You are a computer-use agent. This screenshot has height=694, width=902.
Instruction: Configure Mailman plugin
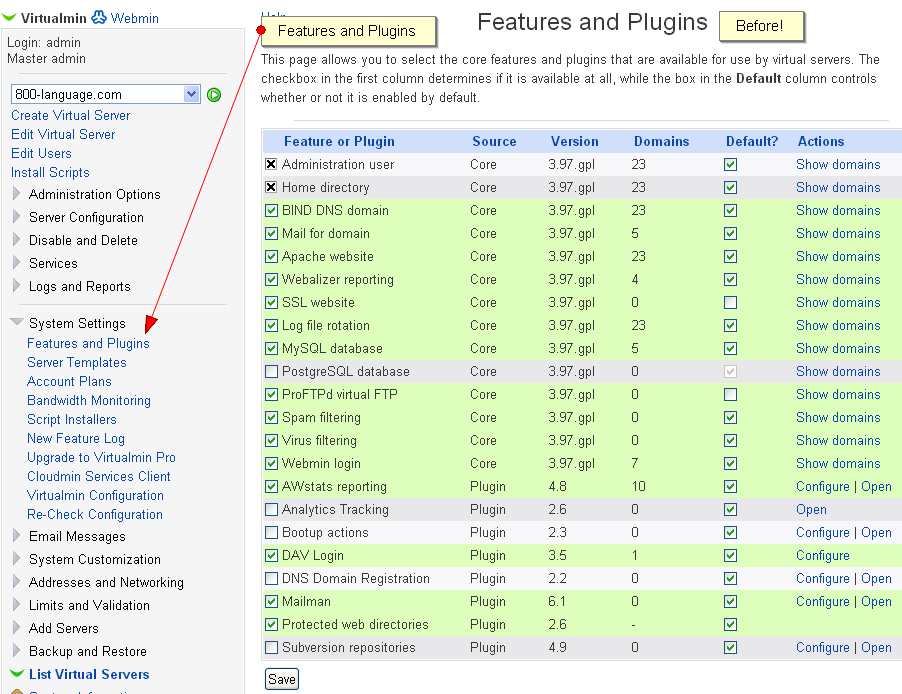pos(823,601)
